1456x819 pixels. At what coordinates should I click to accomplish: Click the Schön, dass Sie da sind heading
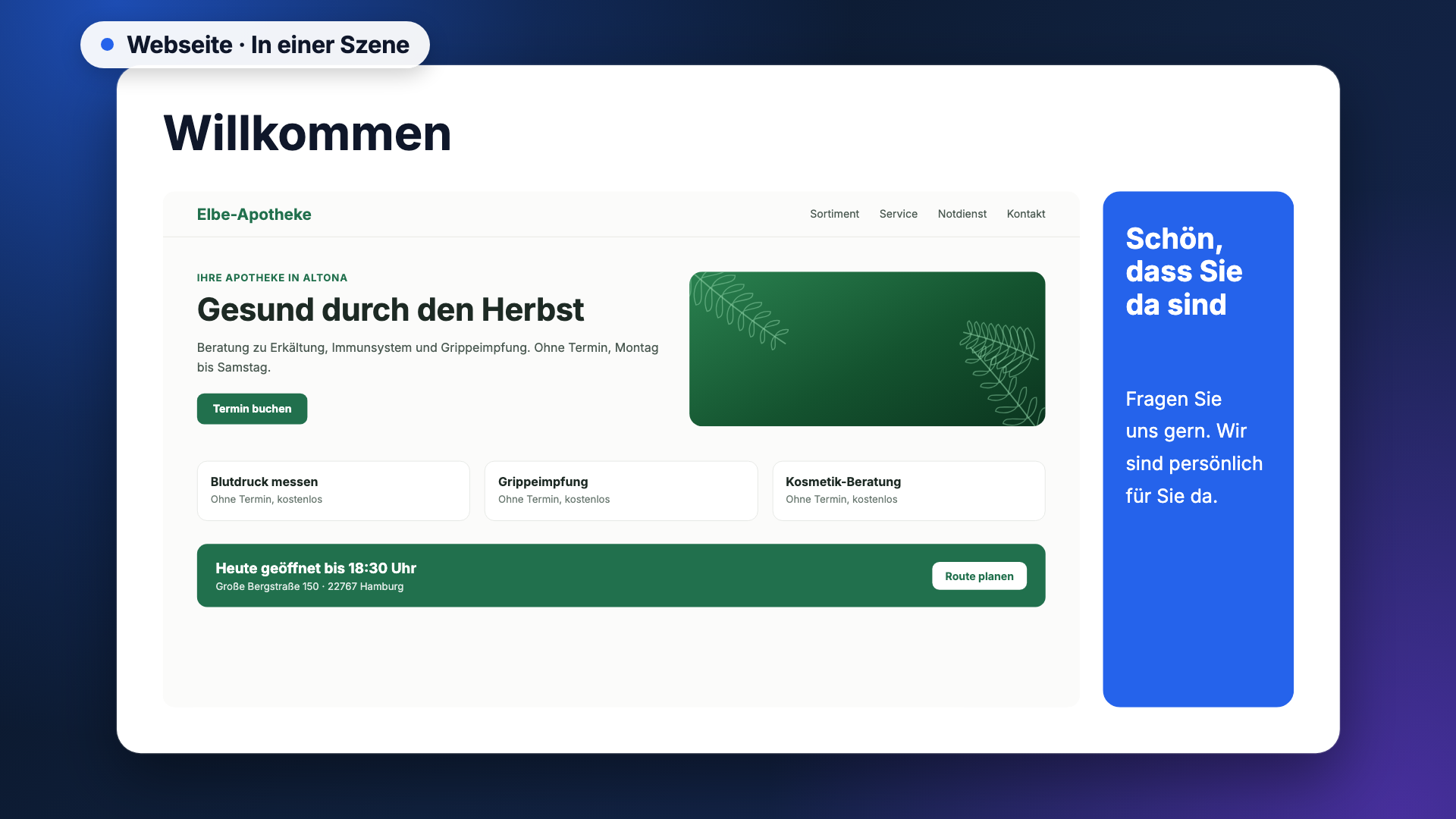coord(1184,271)
